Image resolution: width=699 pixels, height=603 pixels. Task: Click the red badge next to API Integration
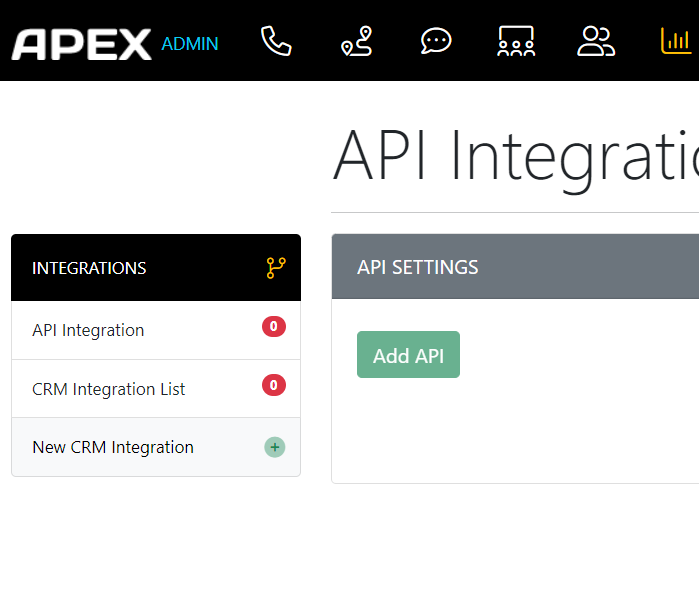274,326
